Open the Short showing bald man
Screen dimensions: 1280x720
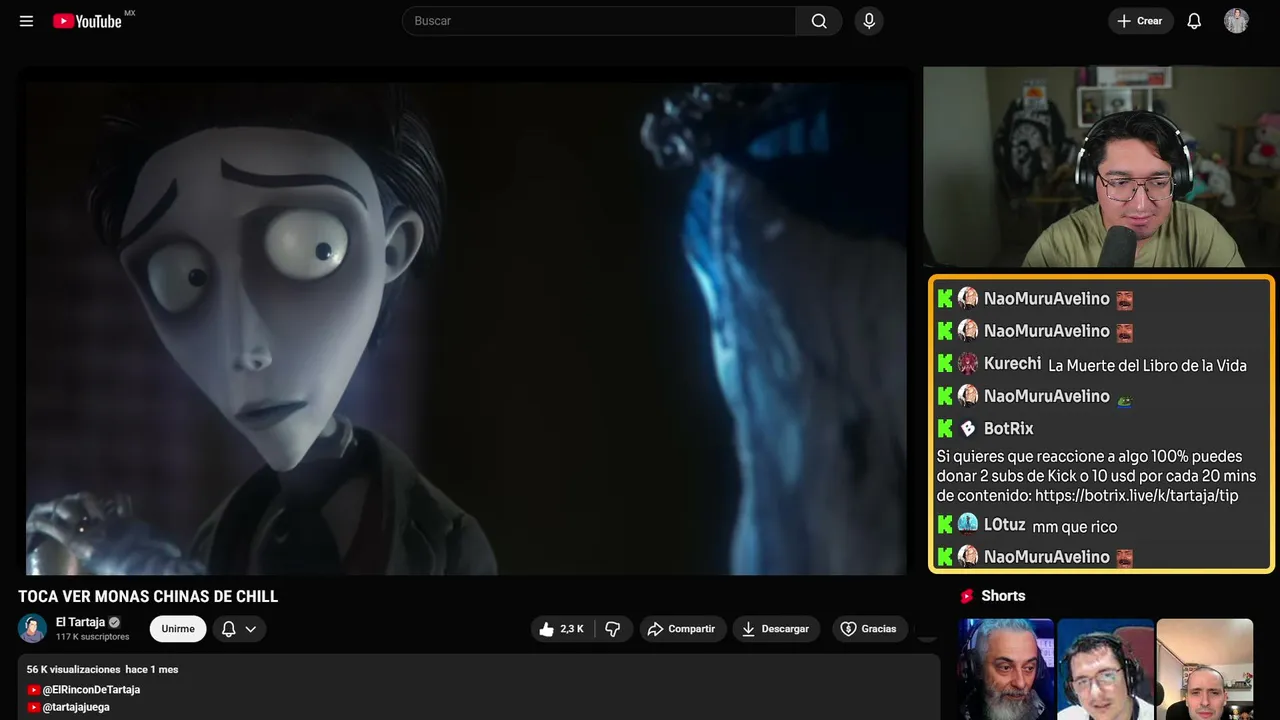click(x=1204, y=669)
